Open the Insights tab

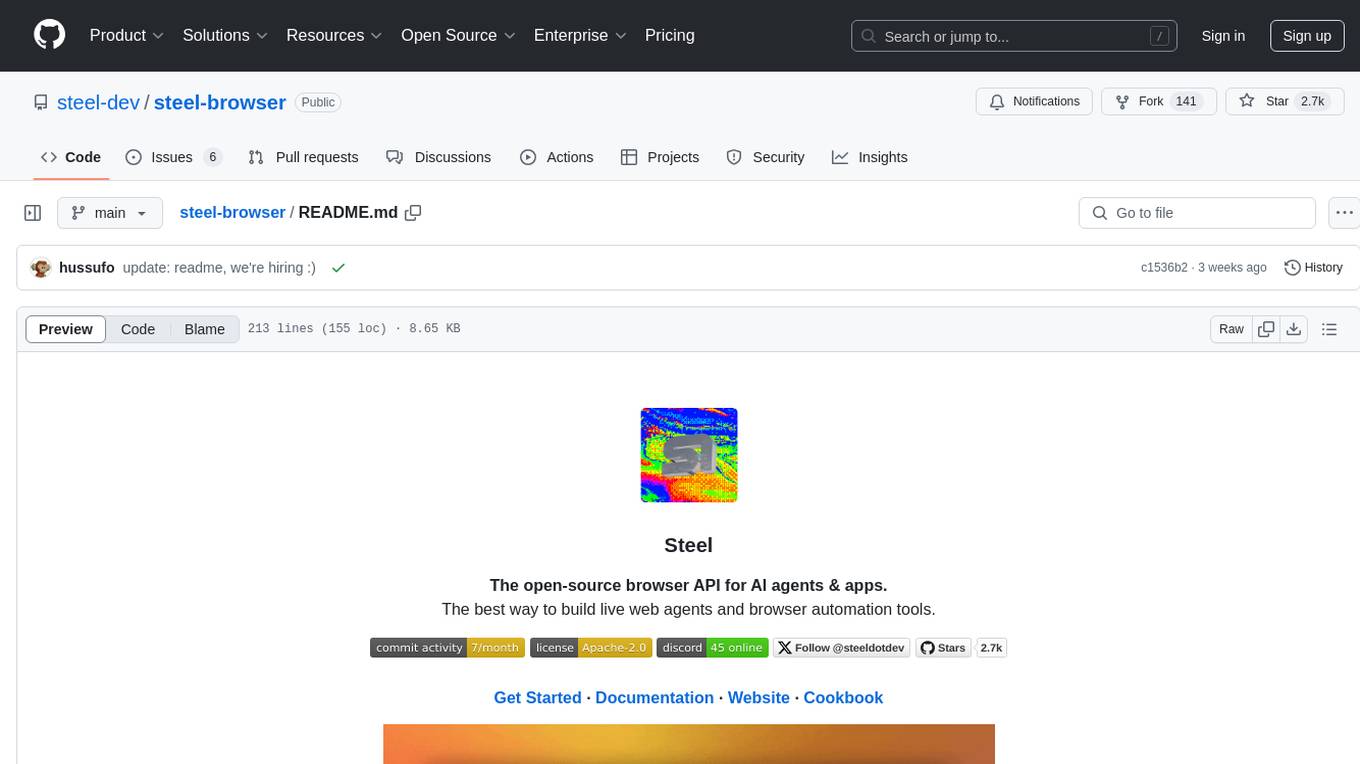pyautogui.click(x=870, y=157)
